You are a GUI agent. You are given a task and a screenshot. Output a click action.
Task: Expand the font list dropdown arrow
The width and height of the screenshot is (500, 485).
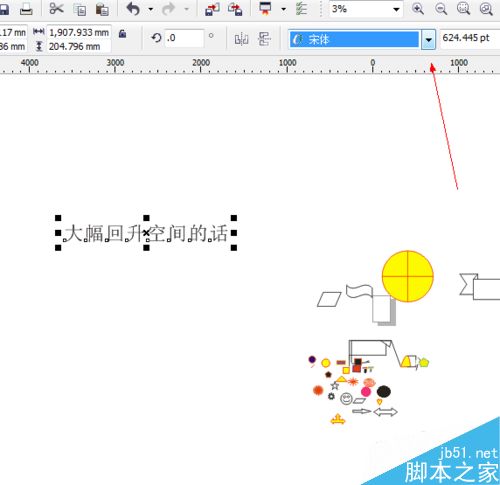[428, 40]
